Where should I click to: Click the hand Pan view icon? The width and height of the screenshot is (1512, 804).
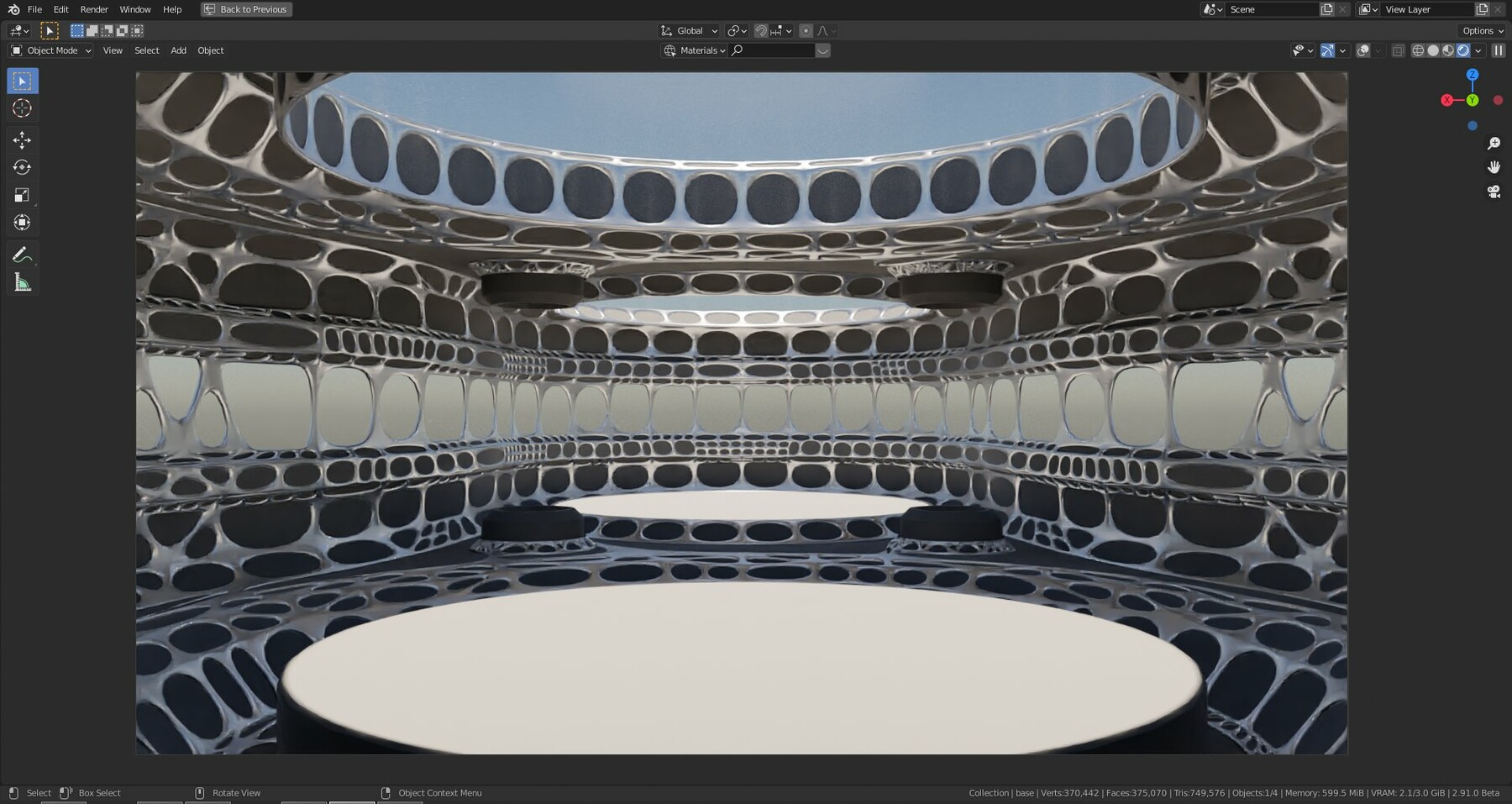tap(1494, 167)
